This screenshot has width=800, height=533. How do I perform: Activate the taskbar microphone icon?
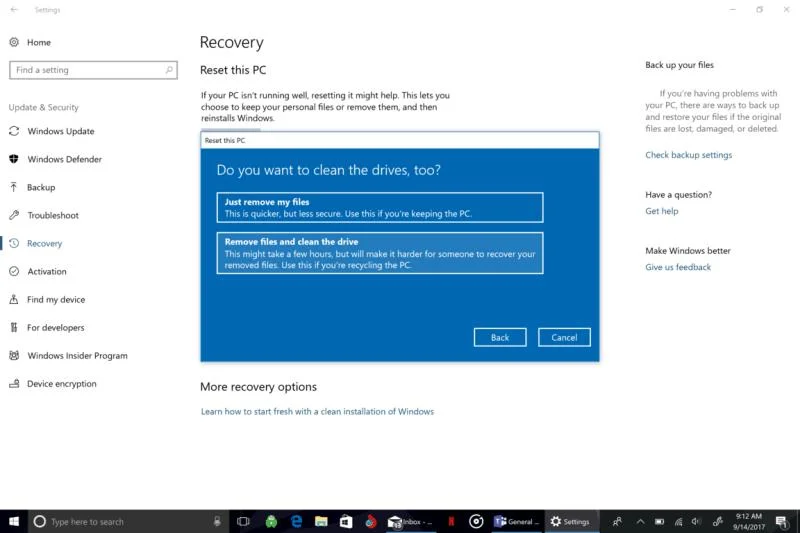click(x=217, y=521)
